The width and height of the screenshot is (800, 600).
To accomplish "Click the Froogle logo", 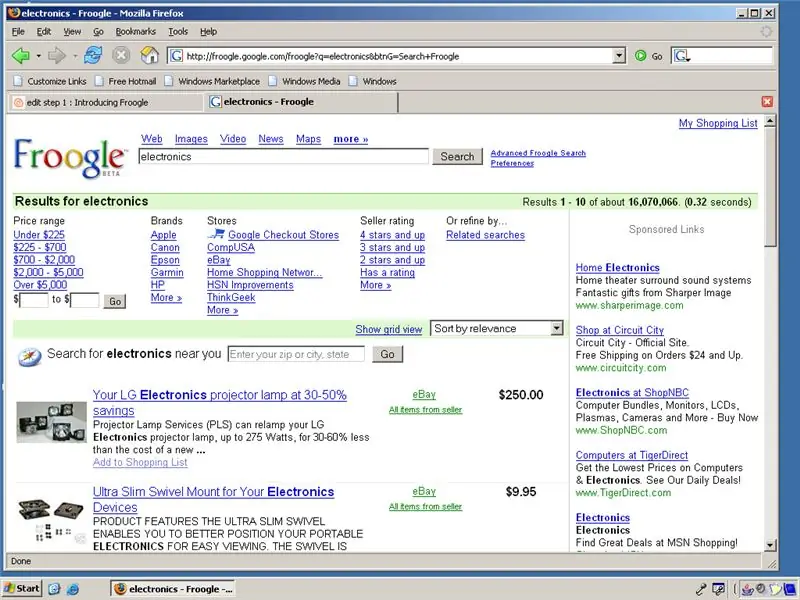I will click(70, 158).
